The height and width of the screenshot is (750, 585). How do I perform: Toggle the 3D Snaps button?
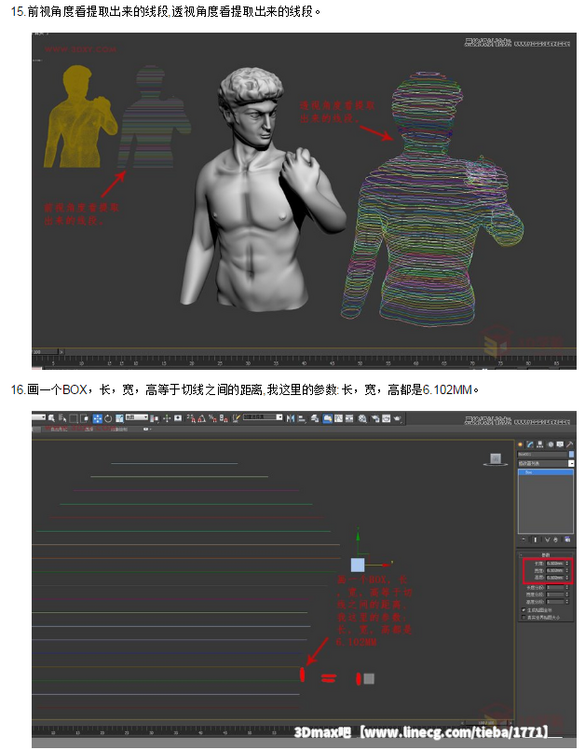click(192, 419)
